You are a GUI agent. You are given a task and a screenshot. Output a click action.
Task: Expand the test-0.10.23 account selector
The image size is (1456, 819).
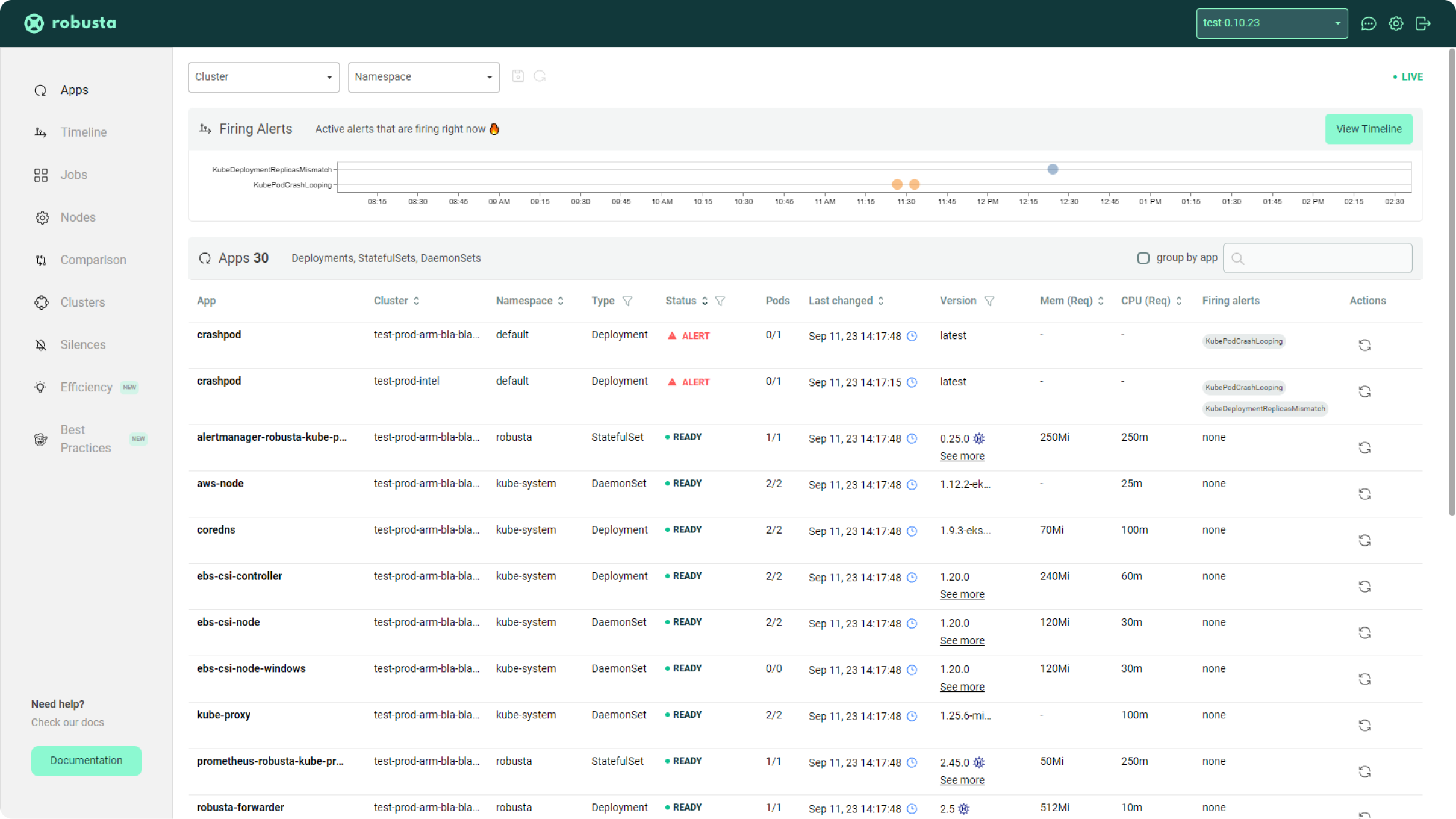[x=1272, y=23]
